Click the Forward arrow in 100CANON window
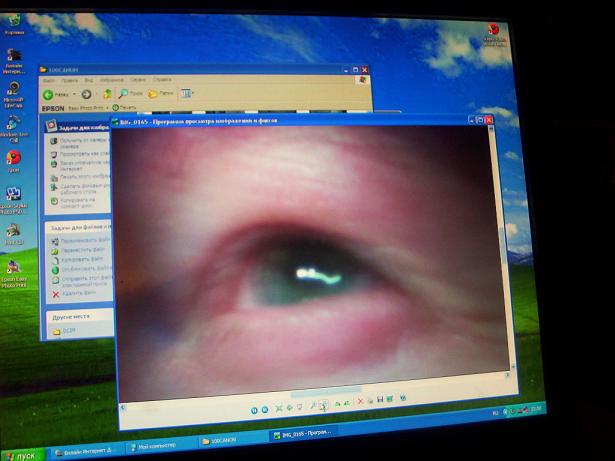This screenshot has height=461, width=615. (x=86, y=94)
